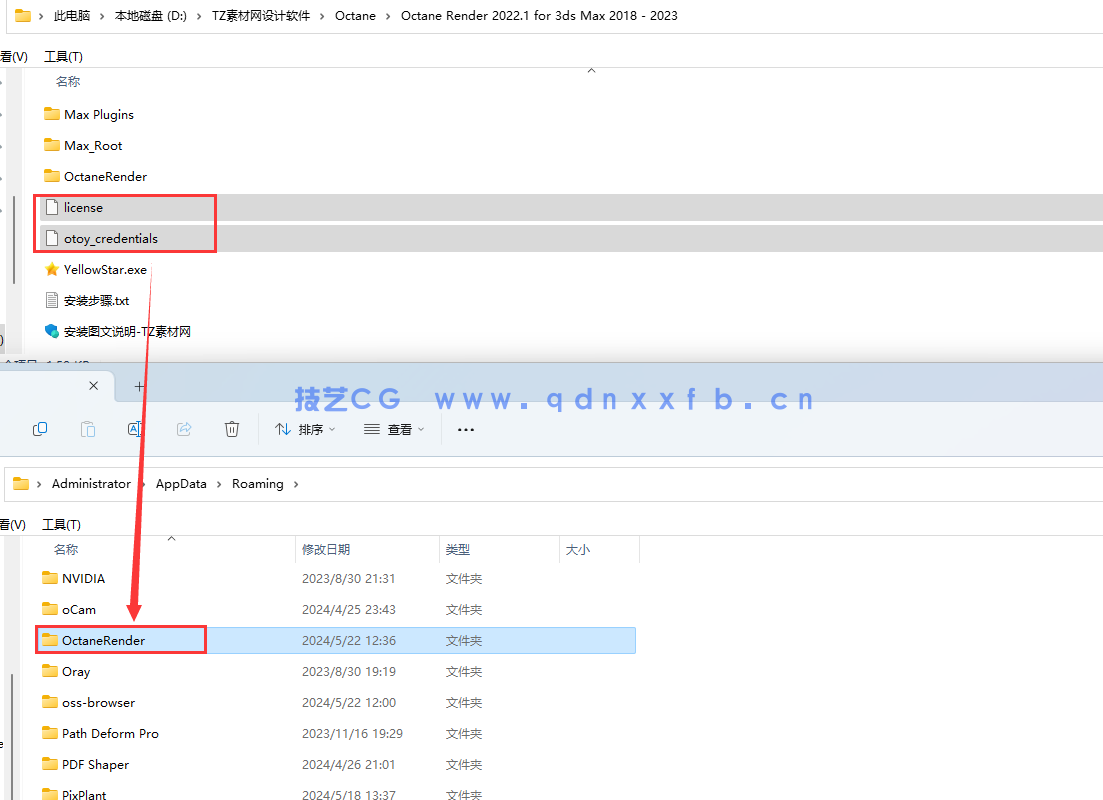The height and width of the screenshot is (800, 1103).
Task: Open the 安装步骤.txt file
Action: click(x=96, y=300)
